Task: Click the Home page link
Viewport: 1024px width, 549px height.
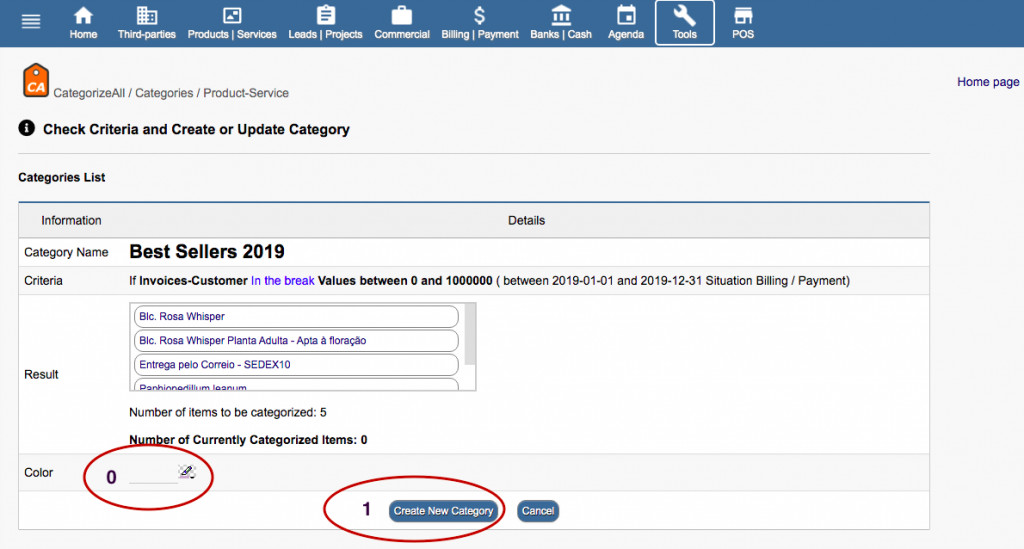Action: point(987,82)
